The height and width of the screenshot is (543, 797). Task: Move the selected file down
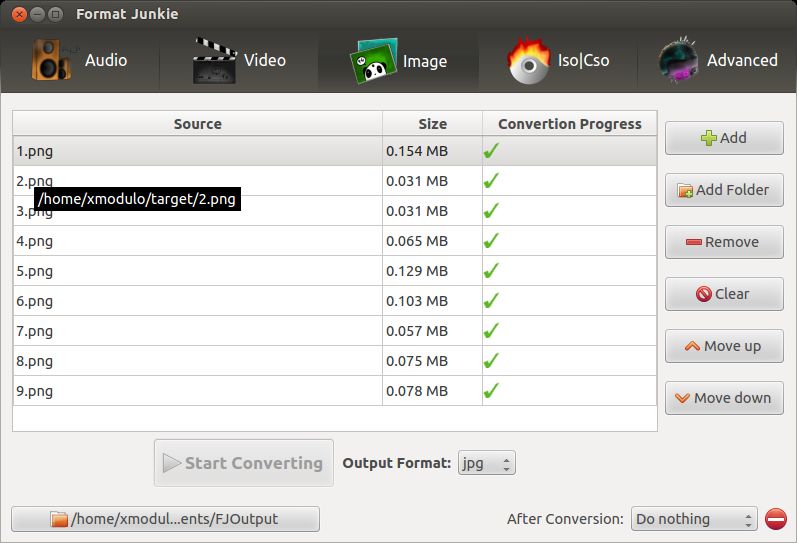[x=724, y=398]
